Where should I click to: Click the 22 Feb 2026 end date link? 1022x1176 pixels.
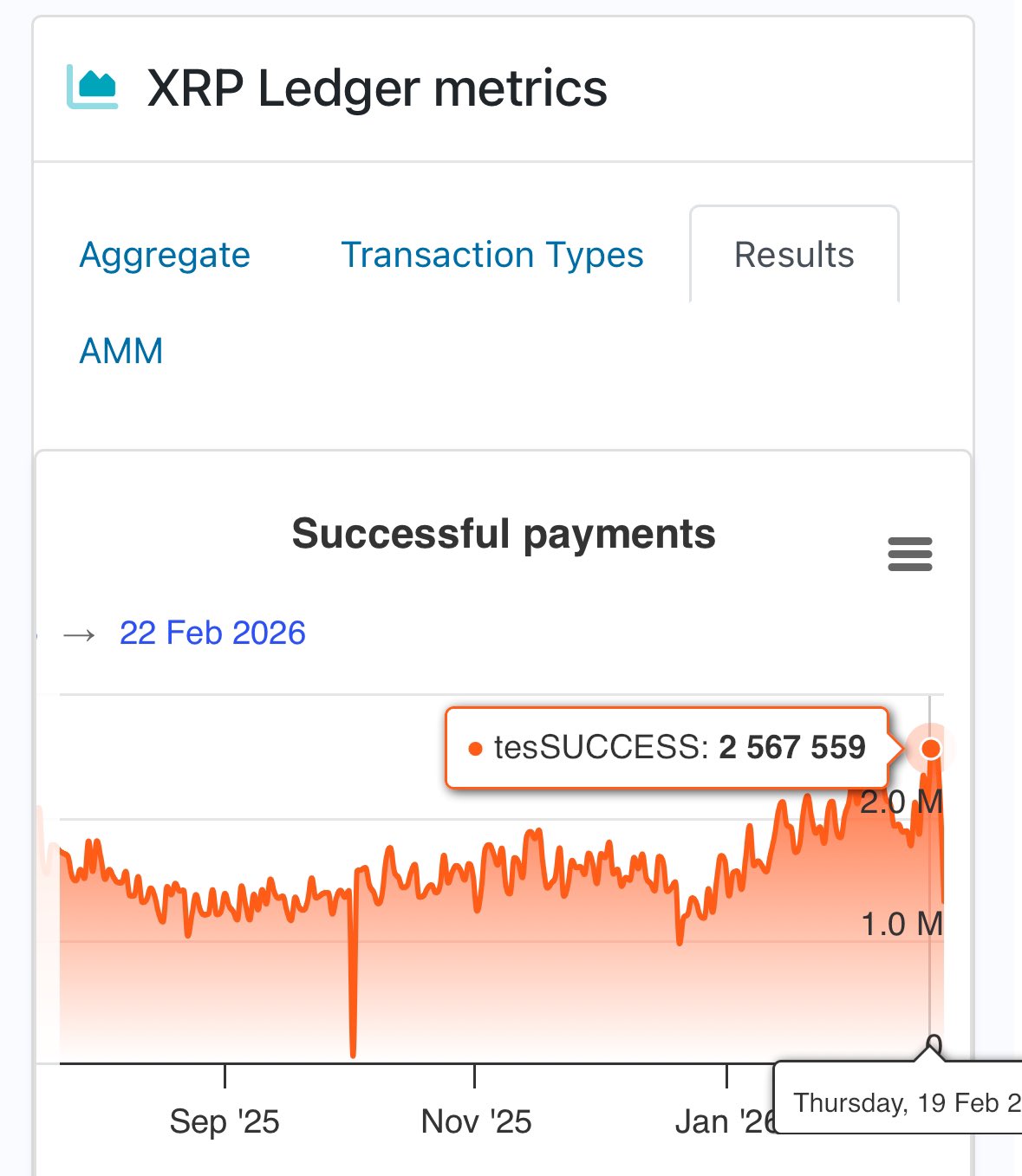[x=212, y=633]
